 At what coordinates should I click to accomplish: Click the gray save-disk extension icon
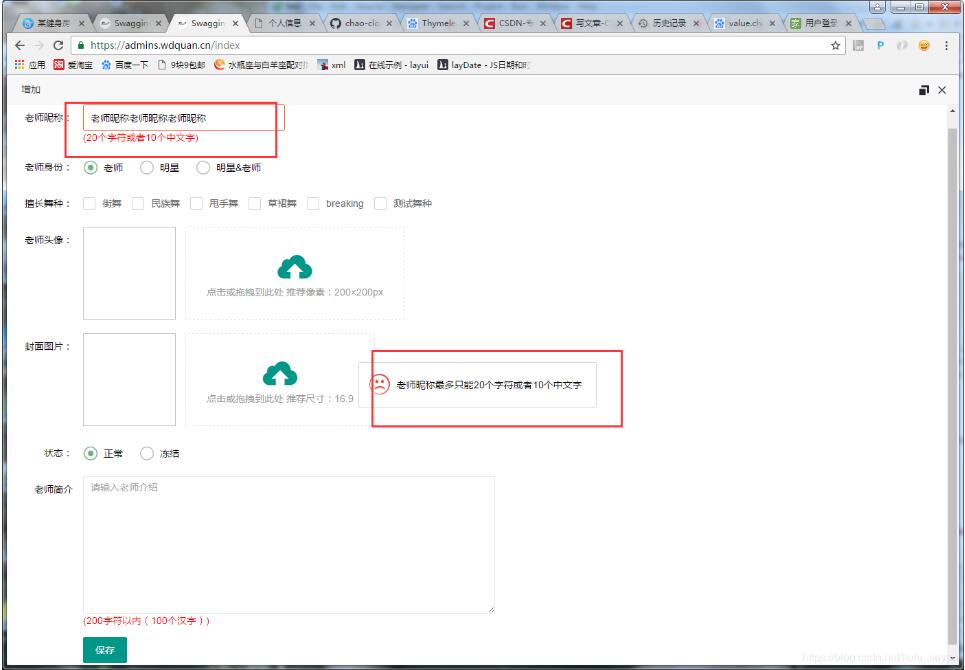859,46
